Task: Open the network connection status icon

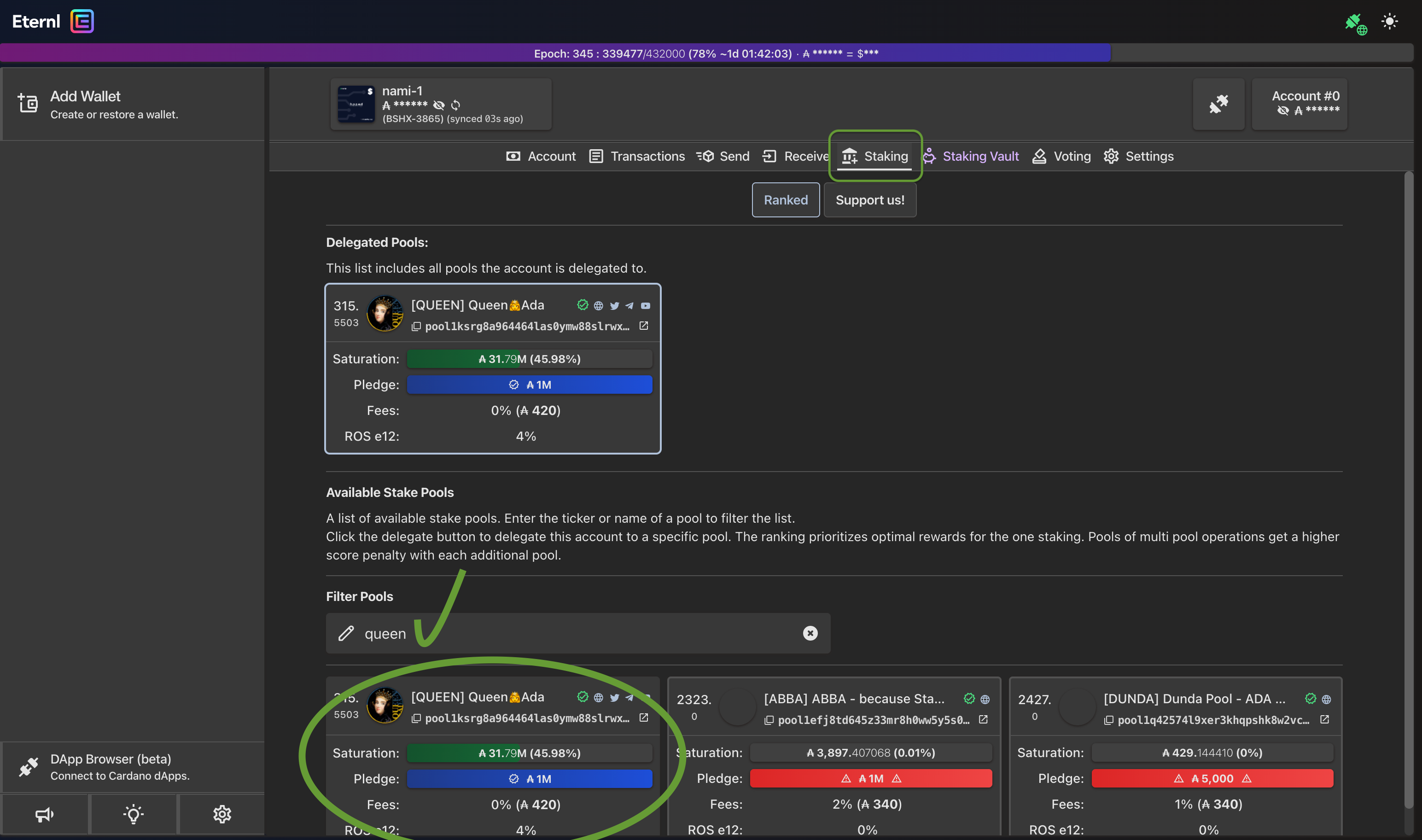Action: 1356,24
